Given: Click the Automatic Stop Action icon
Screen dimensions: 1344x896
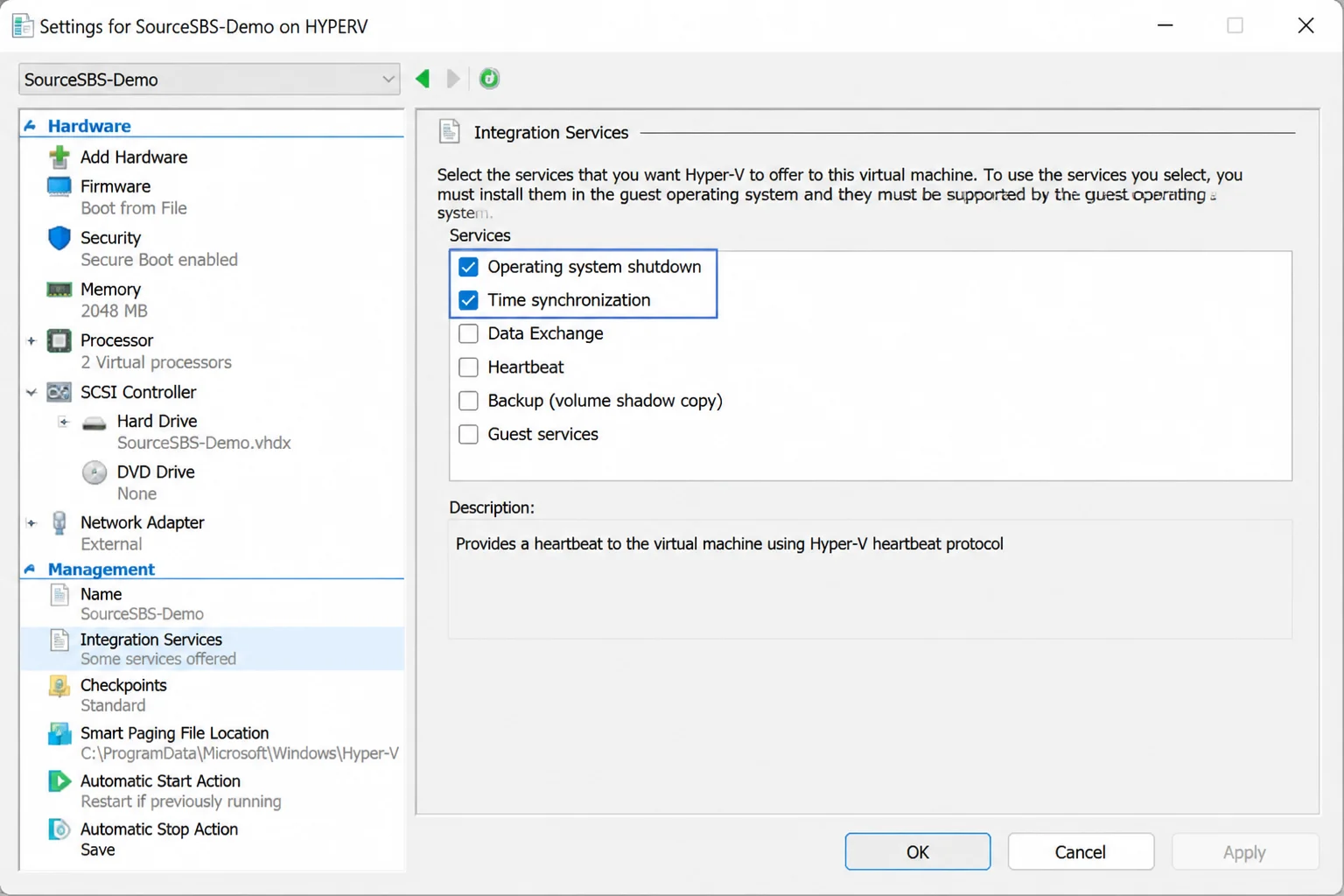Looking at the screenshot, I should pos(59,829).
